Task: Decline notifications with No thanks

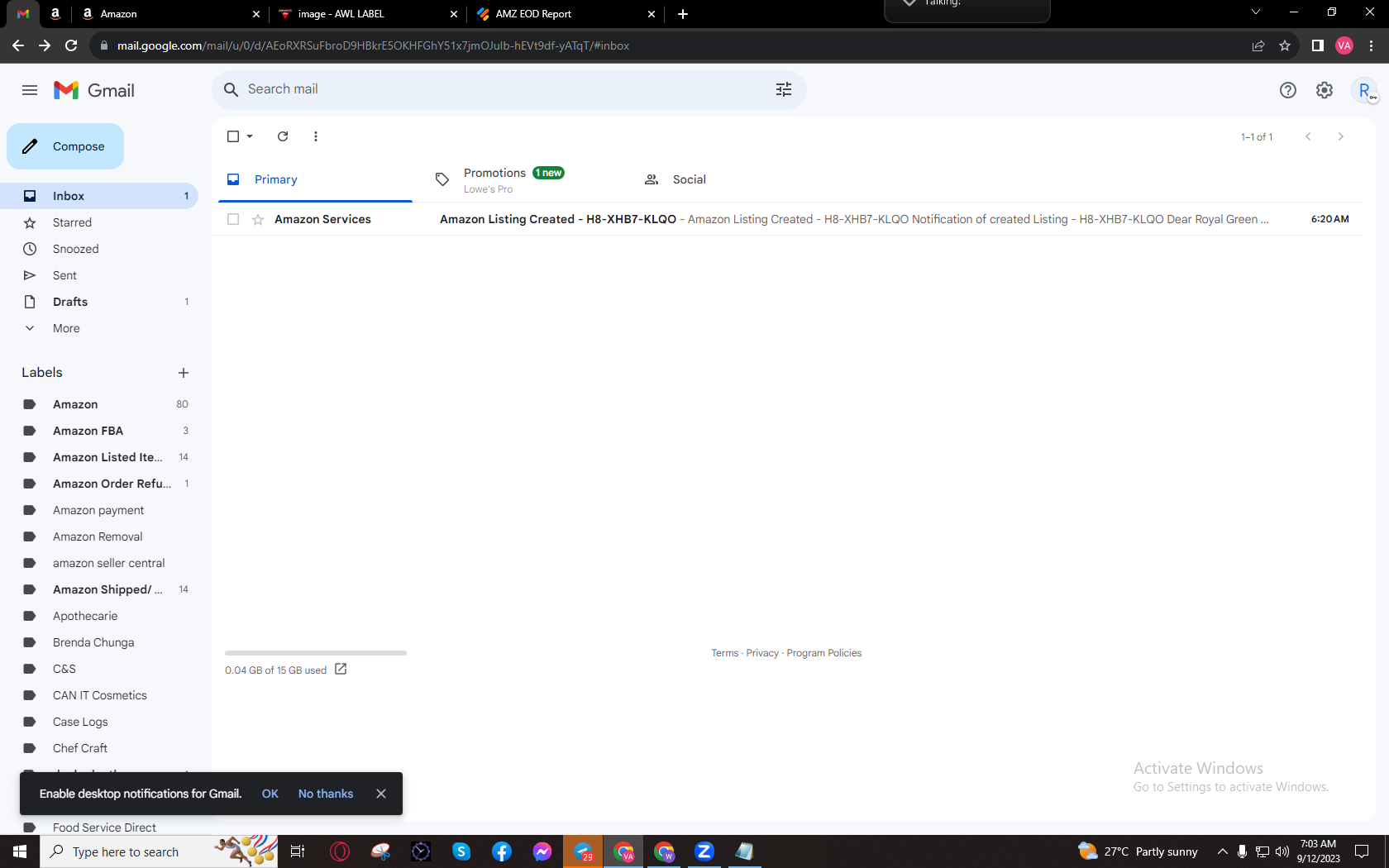Action: point(326,794)
